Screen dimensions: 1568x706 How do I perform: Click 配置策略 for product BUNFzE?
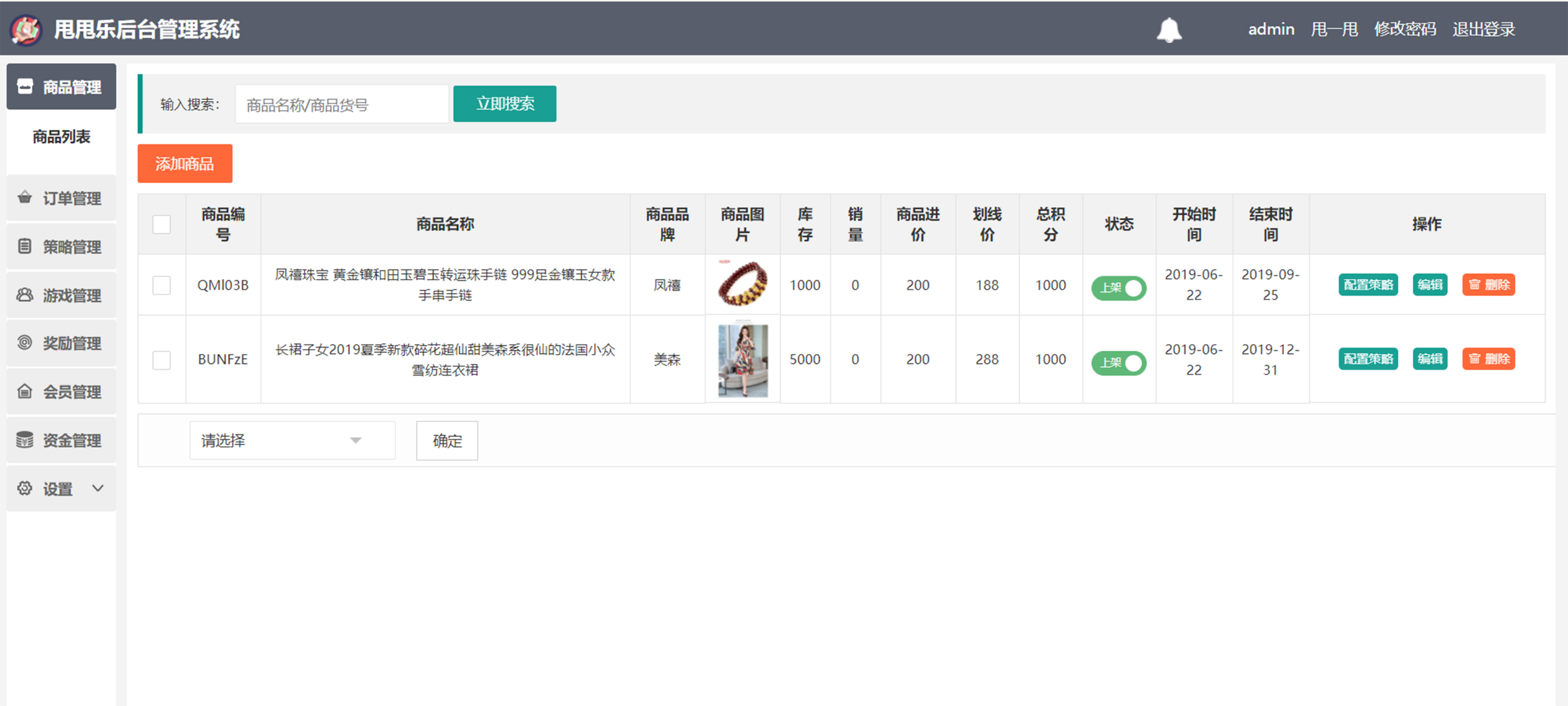pyautogui.click(x=1368, y=359)
